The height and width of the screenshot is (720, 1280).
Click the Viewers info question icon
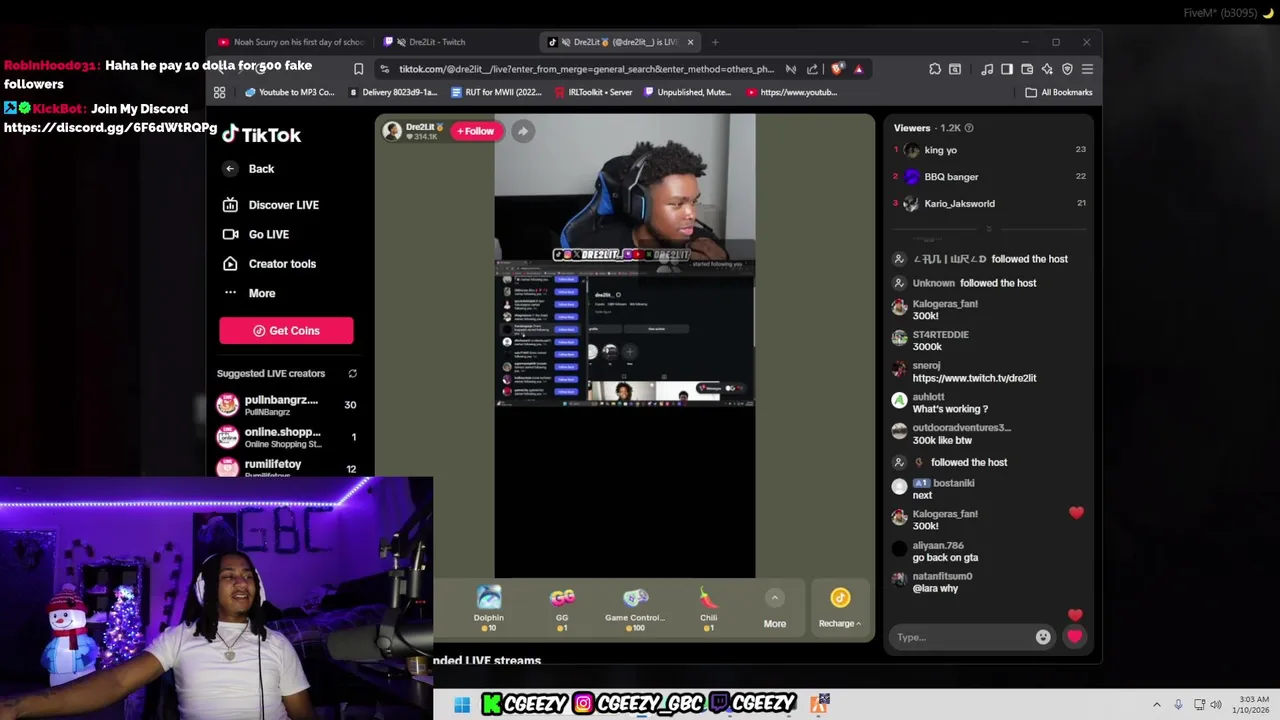968,128
